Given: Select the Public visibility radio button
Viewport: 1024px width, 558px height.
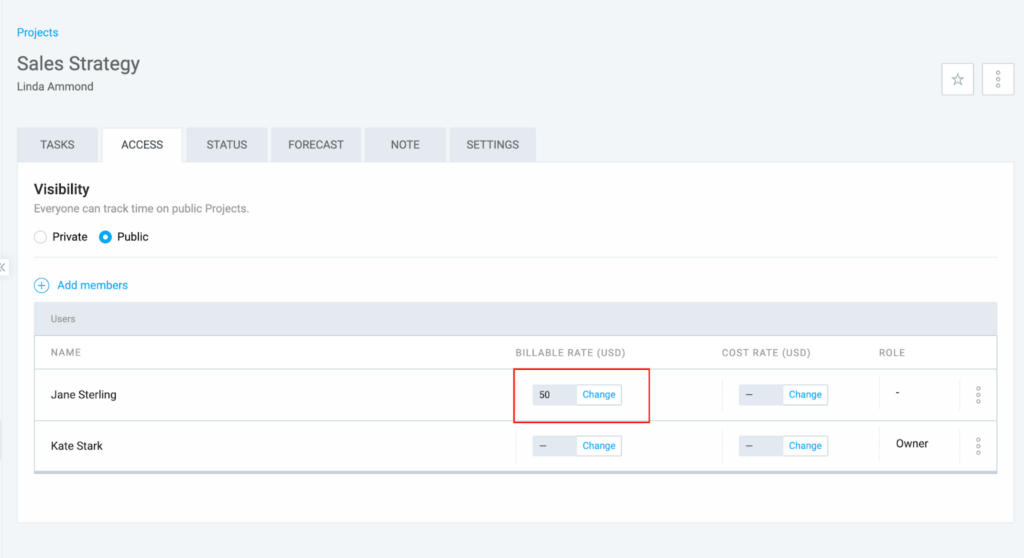Looking at the screenshot, I should click(106, 237).
